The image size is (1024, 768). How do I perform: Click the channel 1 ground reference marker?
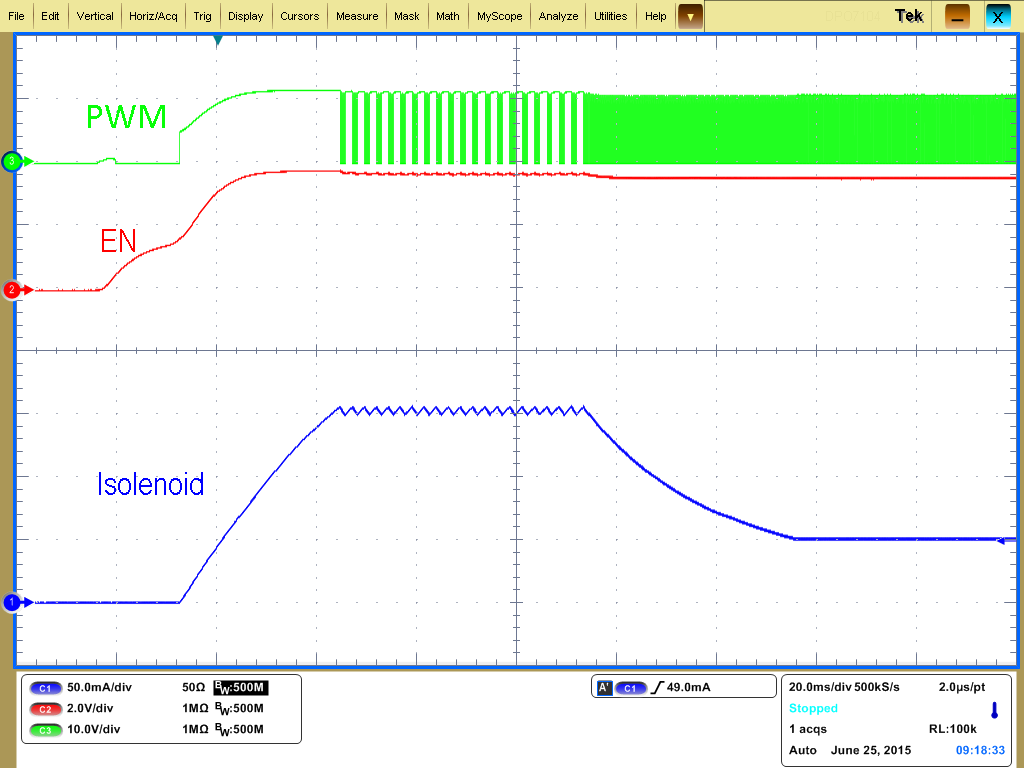(x=12, y=602)
